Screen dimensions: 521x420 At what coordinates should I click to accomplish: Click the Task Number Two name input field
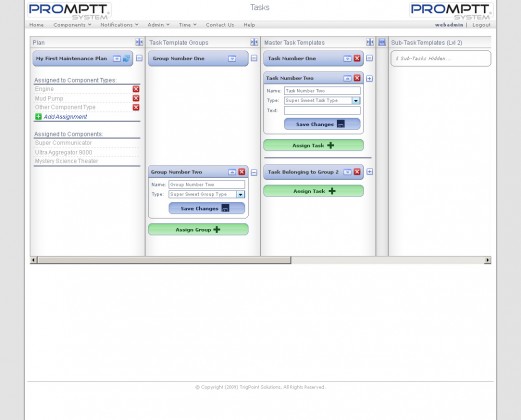click(x=322, y=91)
